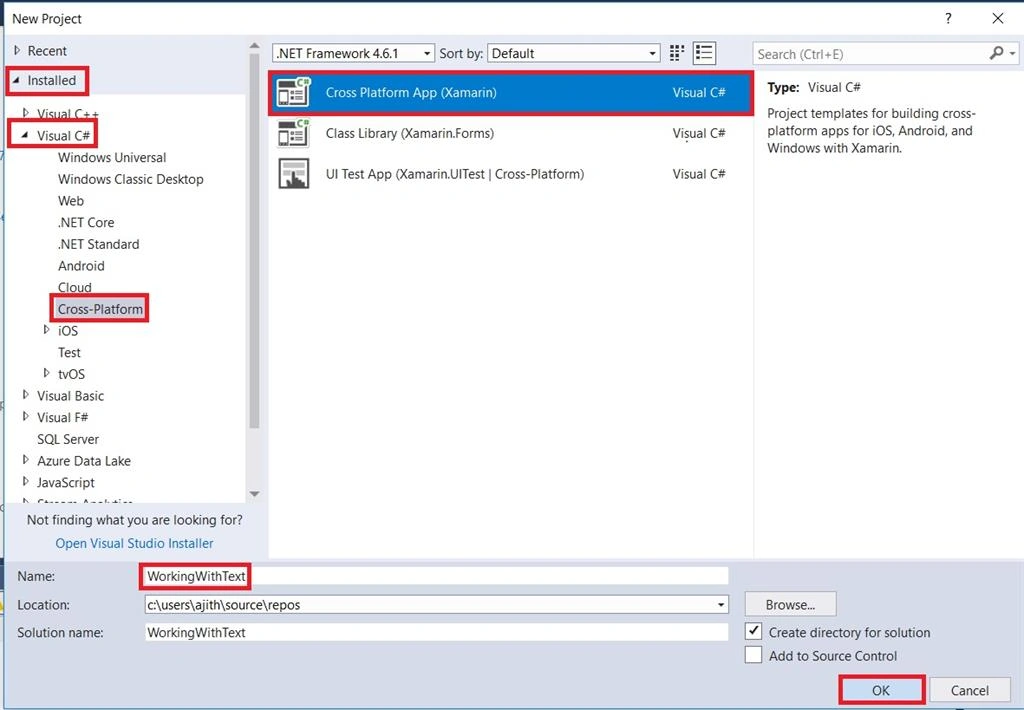
Task: Switch to medium icons list view
Action: coord(704,53)
